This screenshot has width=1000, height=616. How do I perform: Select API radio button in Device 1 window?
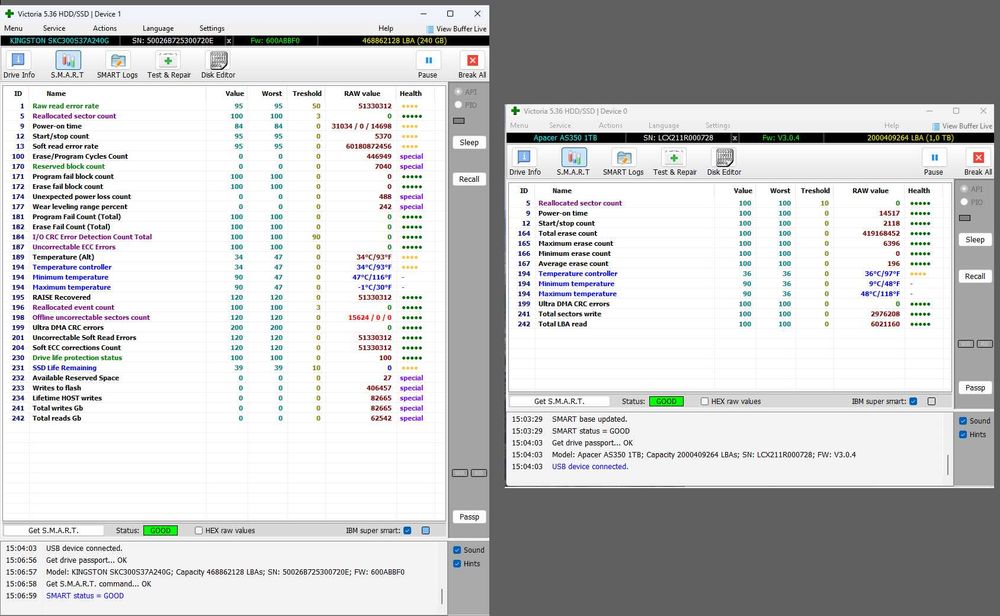coord(458,92)
